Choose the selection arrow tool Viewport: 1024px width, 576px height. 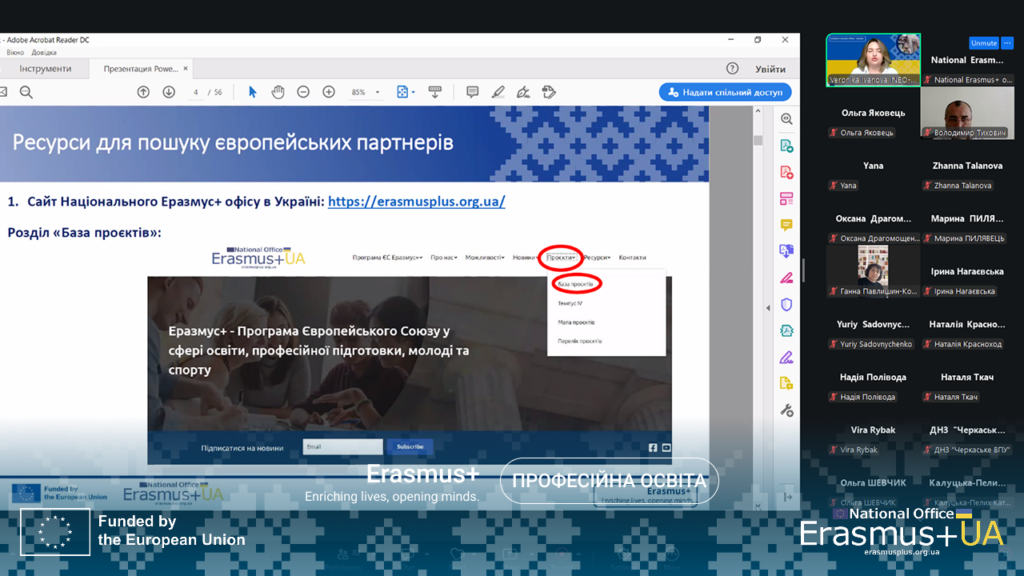click(252, 92)
